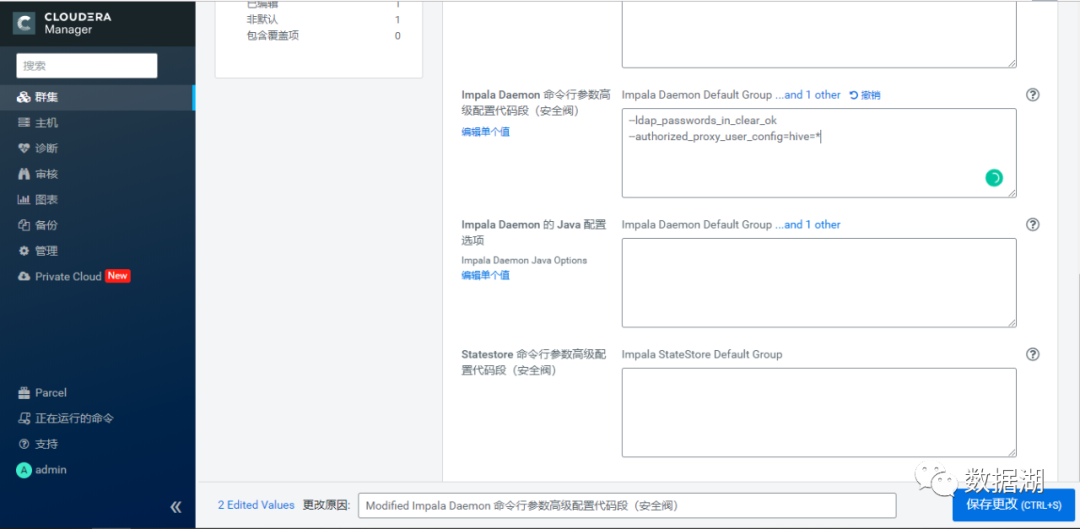Click the --authorized_proxy_user_config=hive=* line
The image size is (1080, 529).
pos(725,136)
